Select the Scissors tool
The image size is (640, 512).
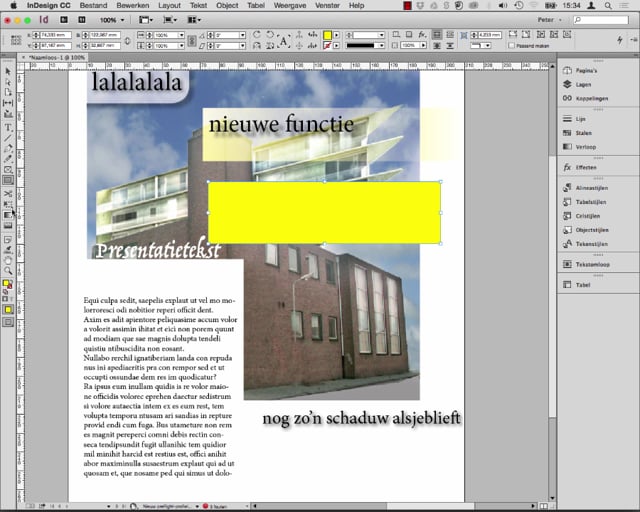click(8, 194)
